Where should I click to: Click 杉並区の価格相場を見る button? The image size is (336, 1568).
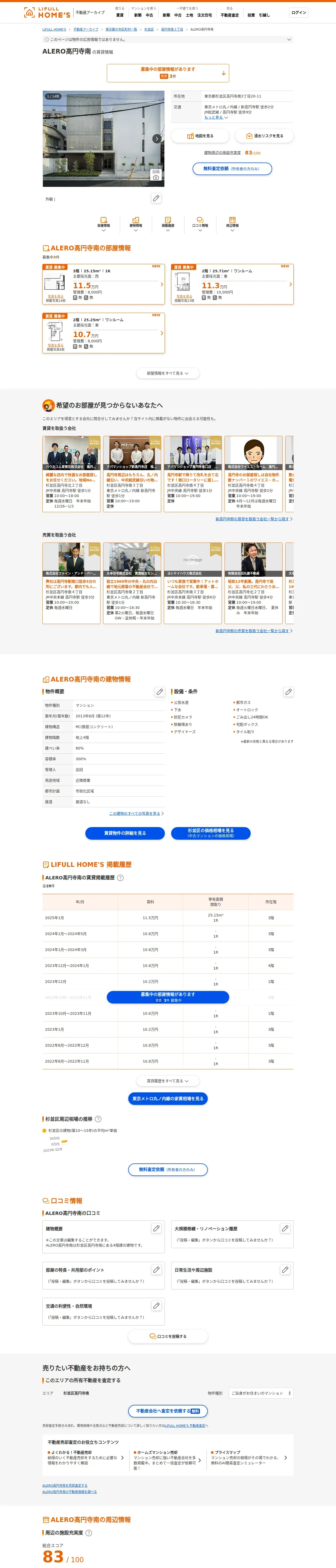click(x=210, y=833)
